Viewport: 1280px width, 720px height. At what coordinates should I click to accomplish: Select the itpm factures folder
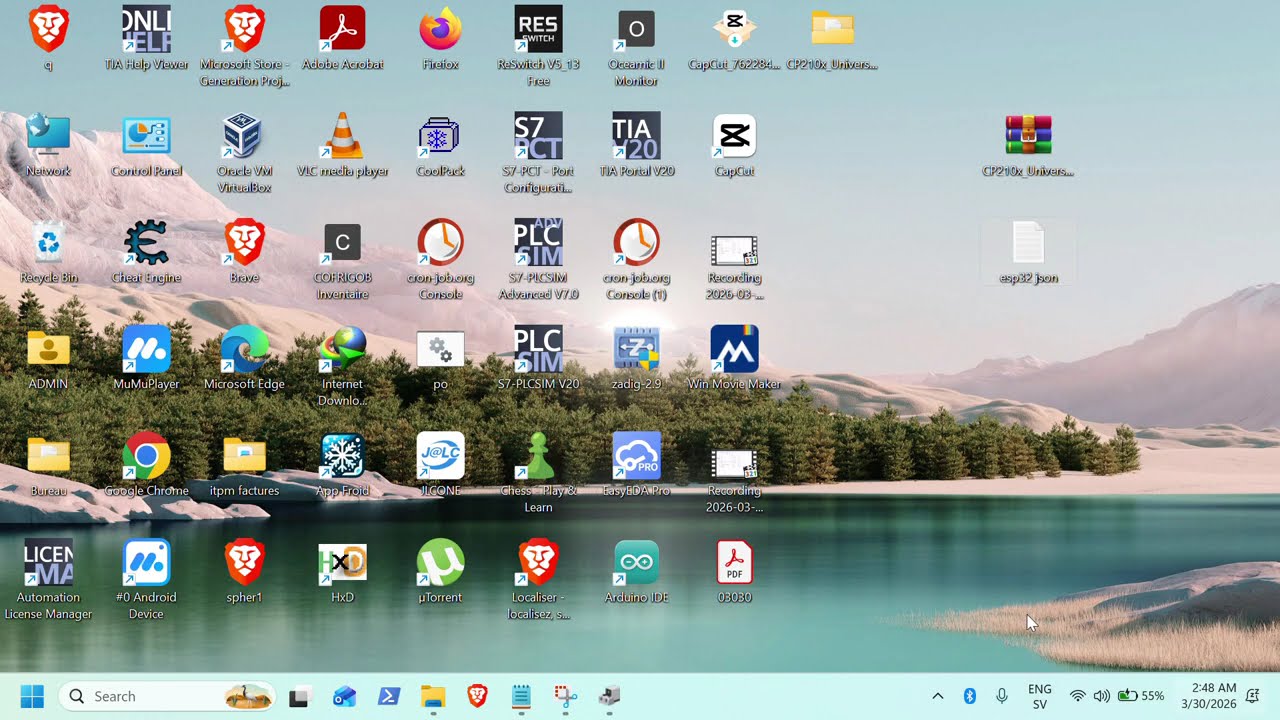point(244,465)
